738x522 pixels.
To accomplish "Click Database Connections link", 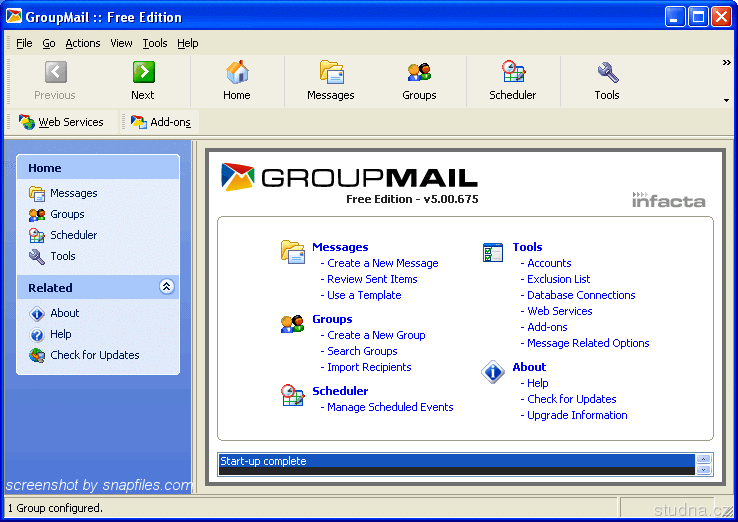I will pyautogui.click(x=581, y=295).
